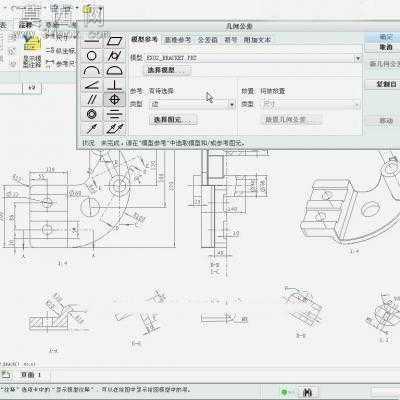Click the 尺寸 dimension ribbon tool
Screen dimensions: 400x400
60,37
